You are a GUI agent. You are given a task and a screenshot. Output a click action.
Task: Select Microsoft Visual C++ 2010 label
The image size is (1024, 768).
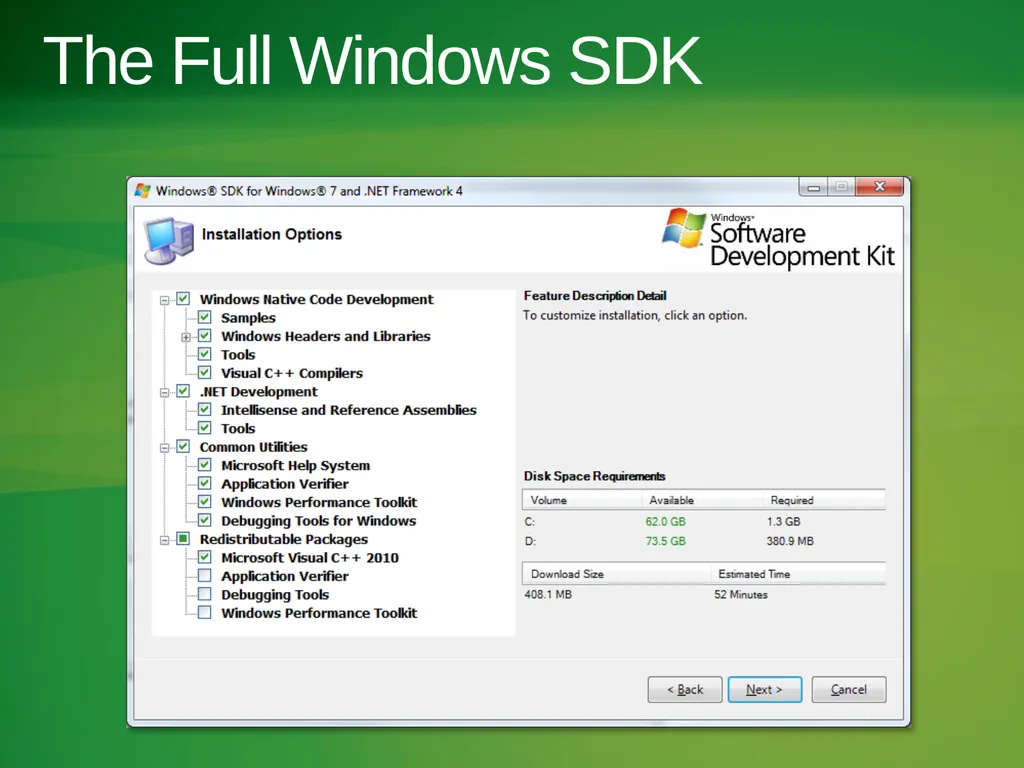(x=310, y=558)
